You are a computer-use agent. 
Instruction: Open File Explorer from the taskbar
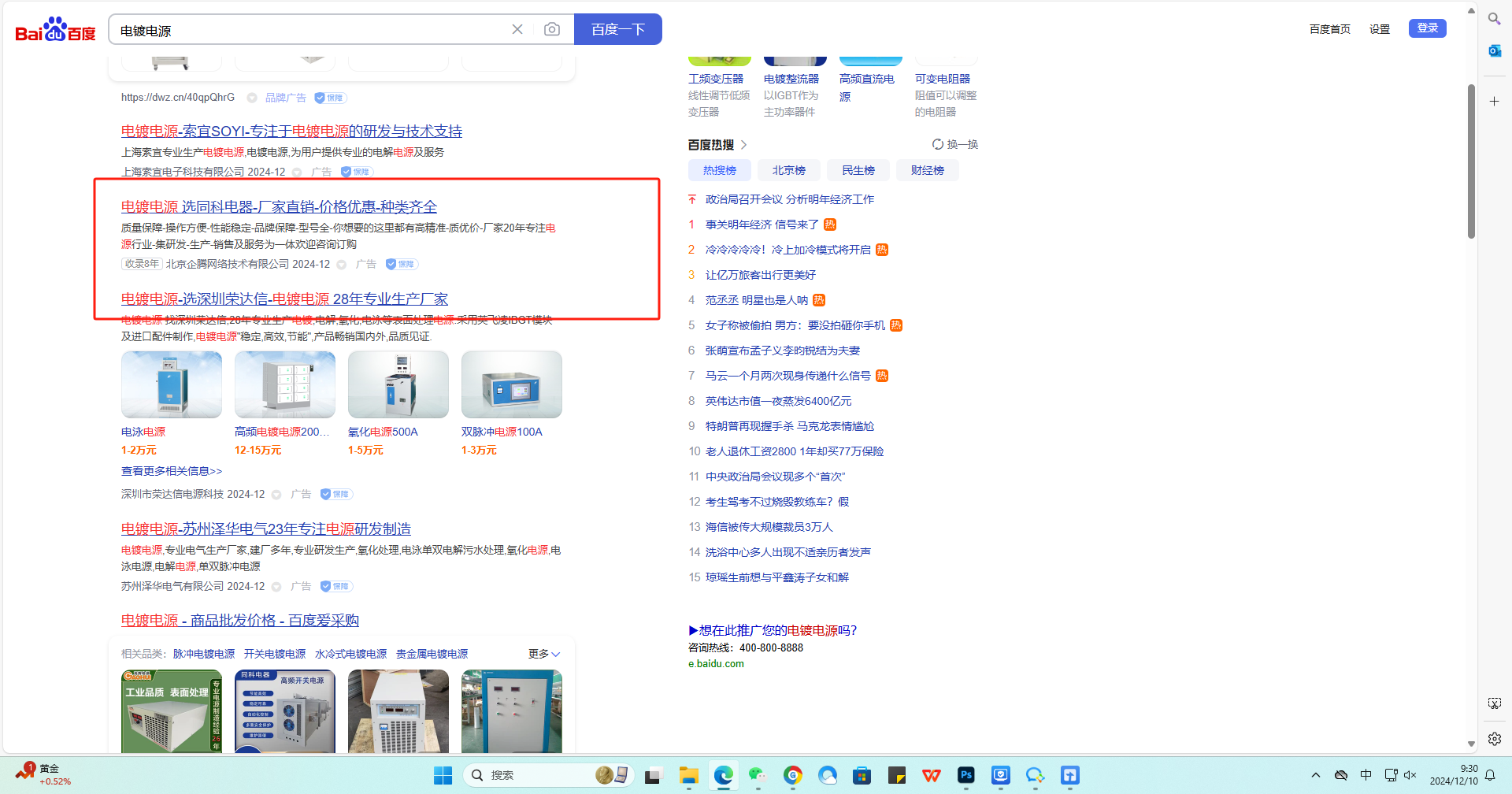point(689,776)
